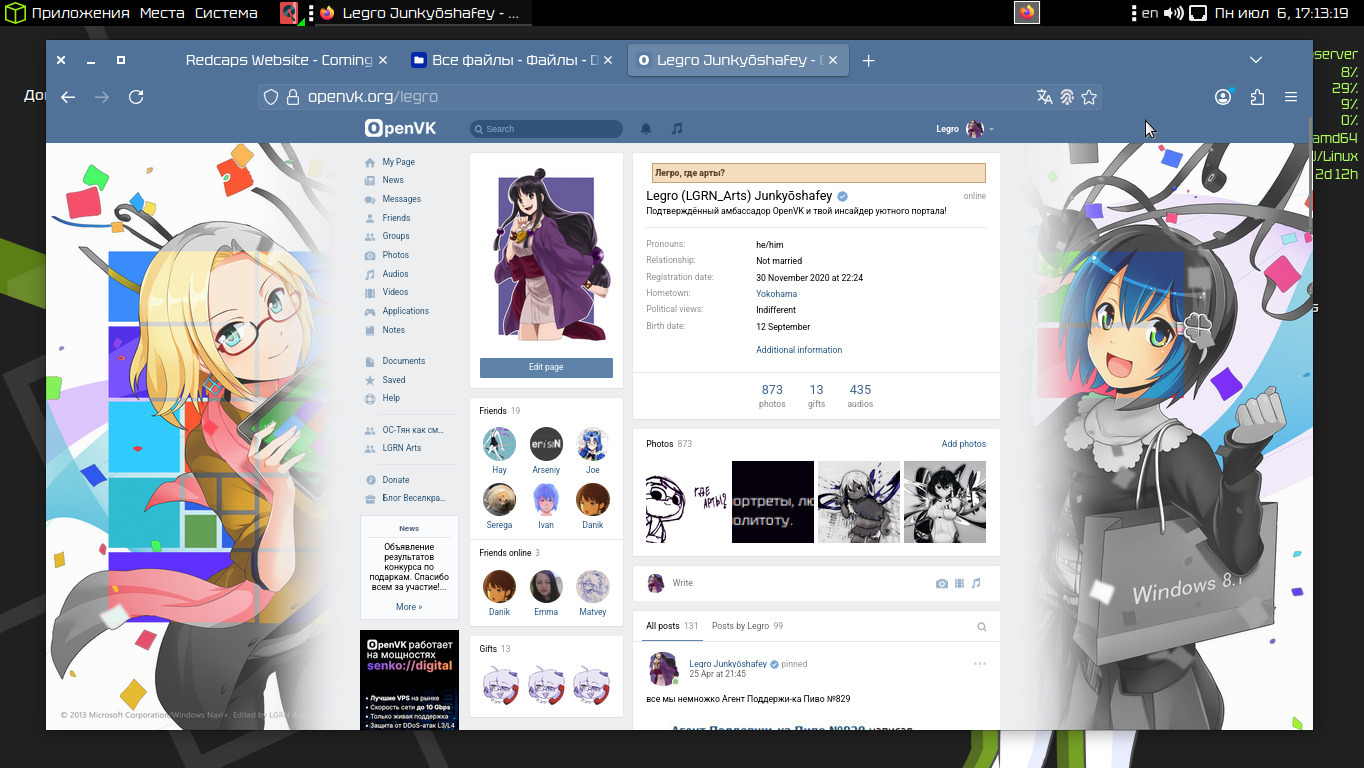Click More » in the News box

[409, 607]
